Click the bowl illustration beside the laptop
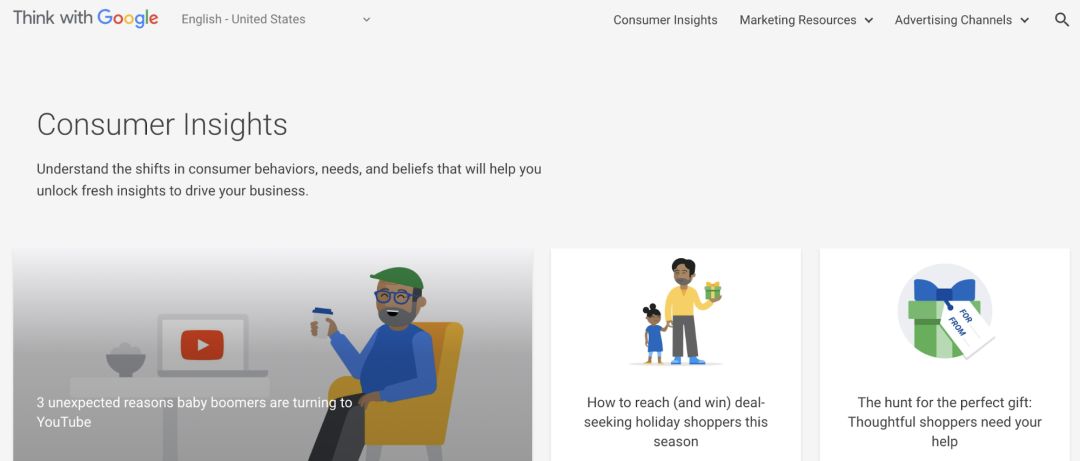The height and width of the screenshot is (461, 1080). coord(125,359)
